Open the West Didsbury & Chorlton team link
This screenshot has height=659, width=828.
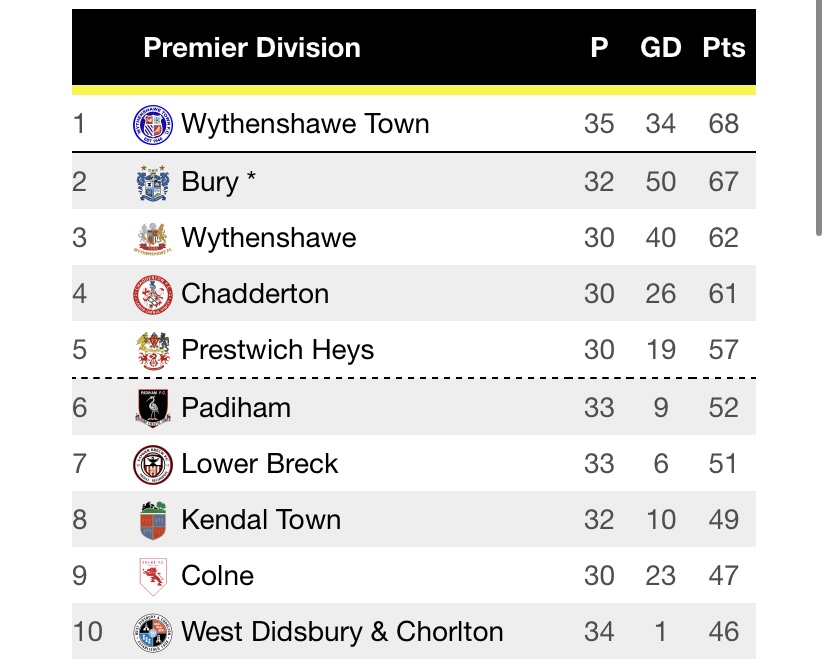[342, 632]
